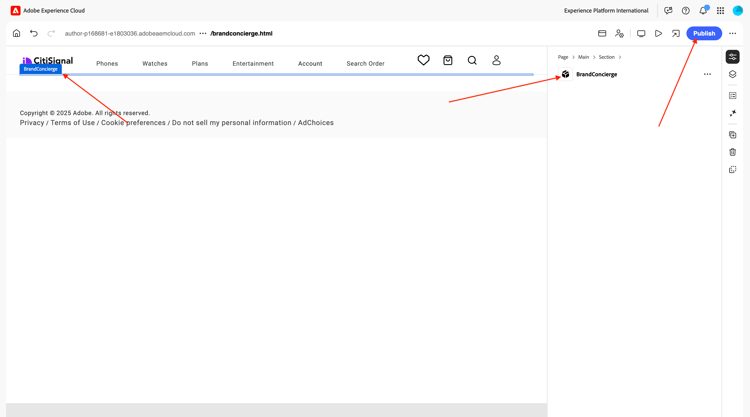The height and width of the screenshot is (417, 750).
Task: Open the generate variations sparkle icon
Action: coord(732,113)
